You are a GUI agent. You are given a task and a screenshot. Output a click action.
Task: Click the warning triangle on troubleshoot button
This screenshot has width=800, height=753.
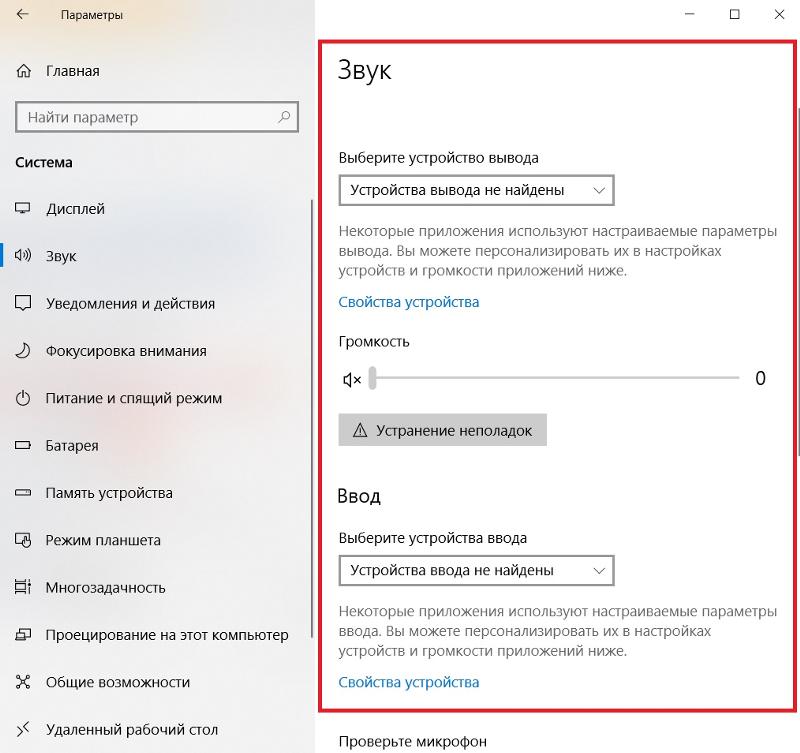tap(360, 430)
